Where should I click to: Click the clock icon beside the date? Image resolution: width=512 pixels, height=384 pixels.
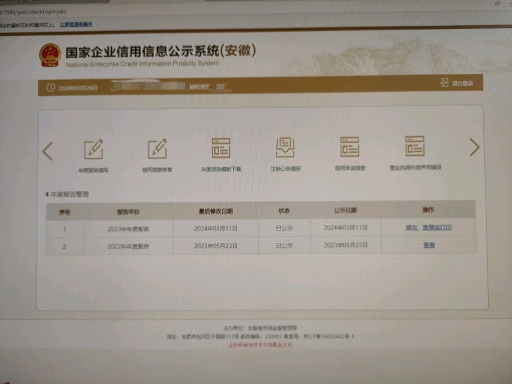coord(51,88)
